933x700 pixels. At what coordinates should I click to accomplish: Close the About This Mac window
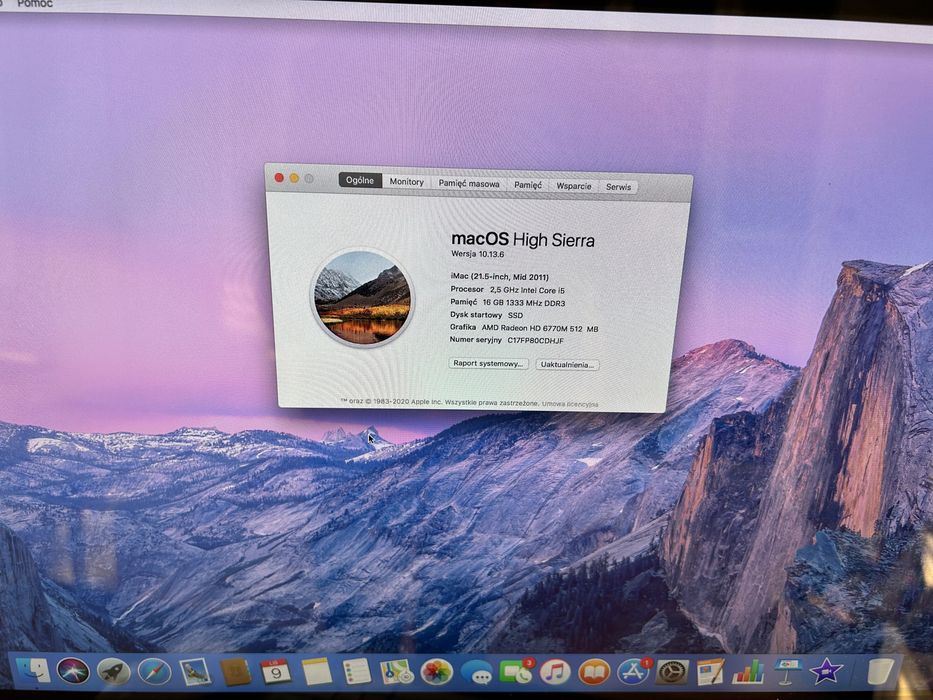pos(278,177)
